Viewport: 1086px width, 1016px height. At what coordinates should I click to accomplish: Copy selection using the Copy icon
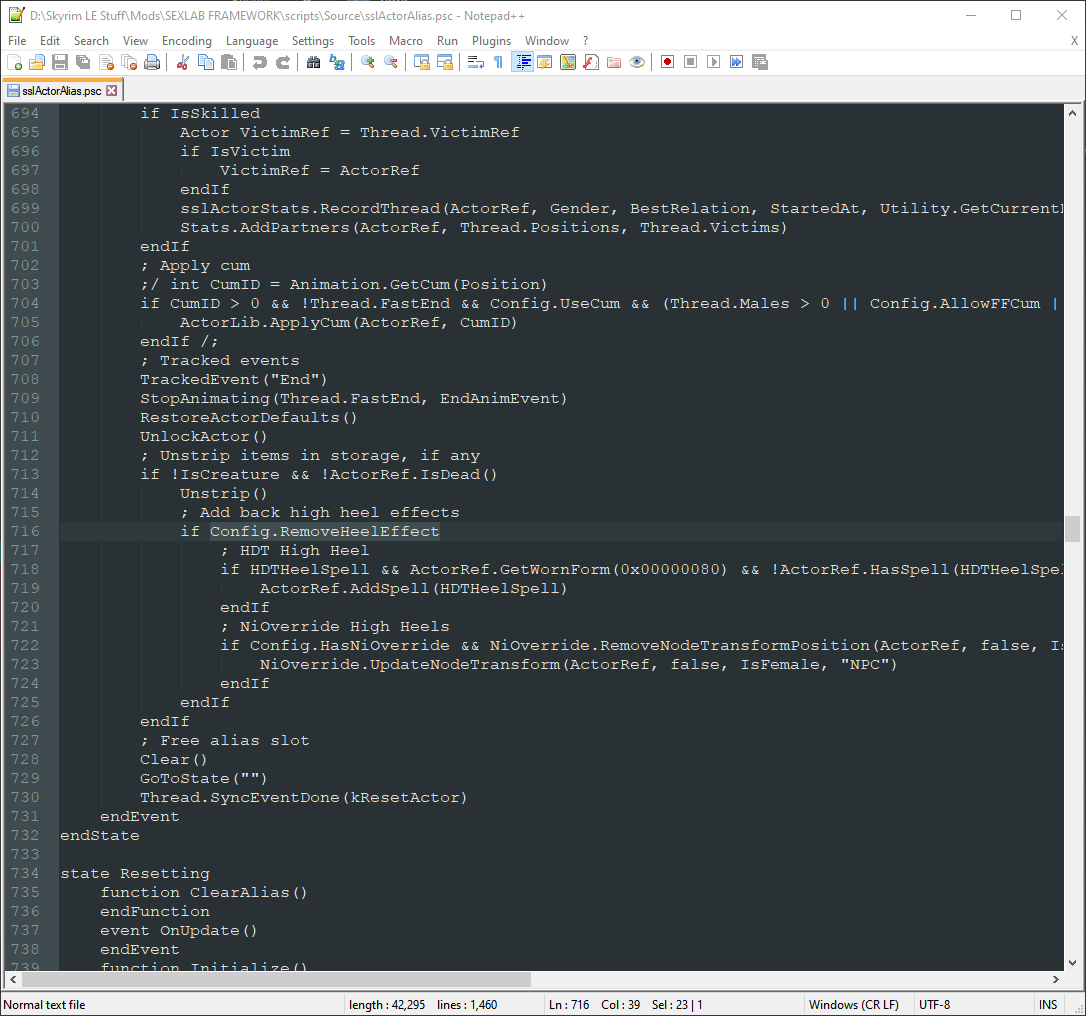(206, 62)
